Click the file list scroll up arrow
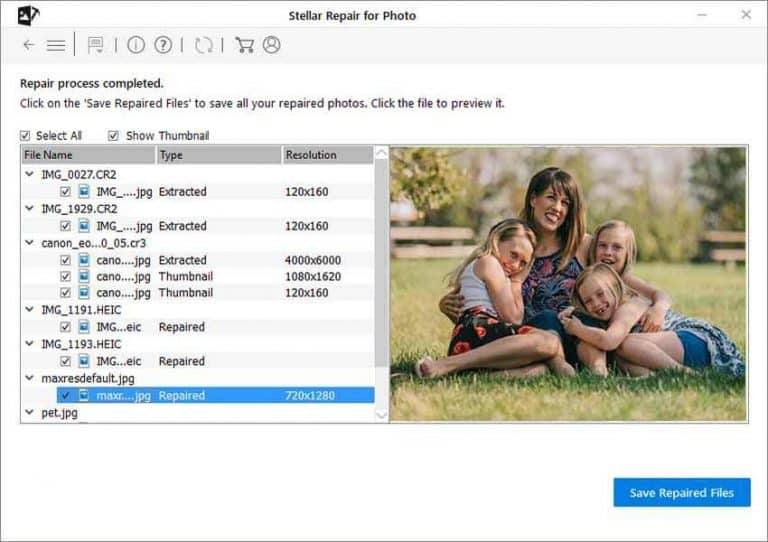 point(381,153)
